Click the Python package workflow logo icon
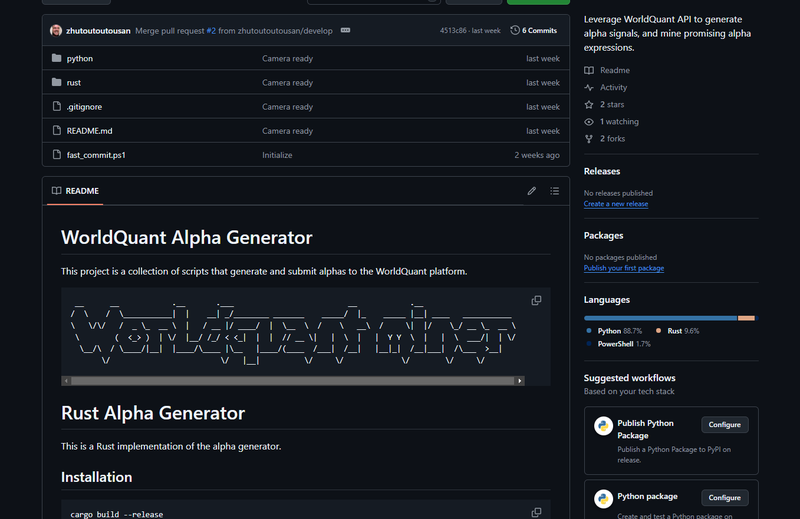Viewport: 800px width, 519px height. click(x=603, y=499)
